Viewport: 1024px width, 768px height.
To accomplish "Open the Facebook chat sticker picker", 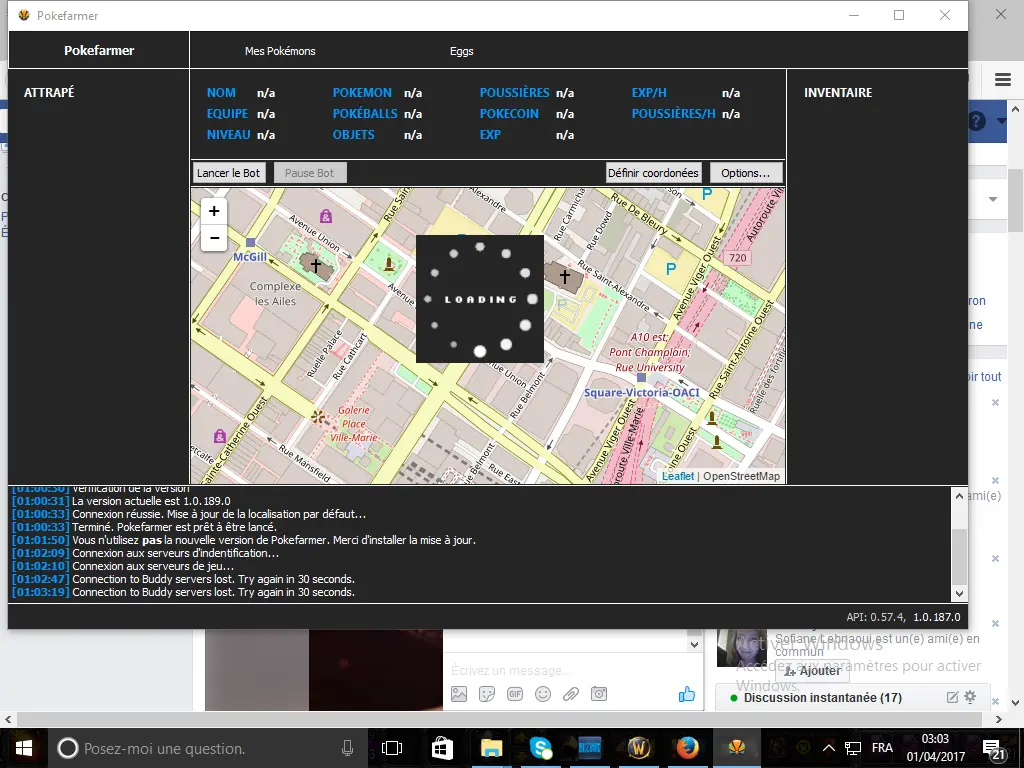I will (x=487, y=694).
